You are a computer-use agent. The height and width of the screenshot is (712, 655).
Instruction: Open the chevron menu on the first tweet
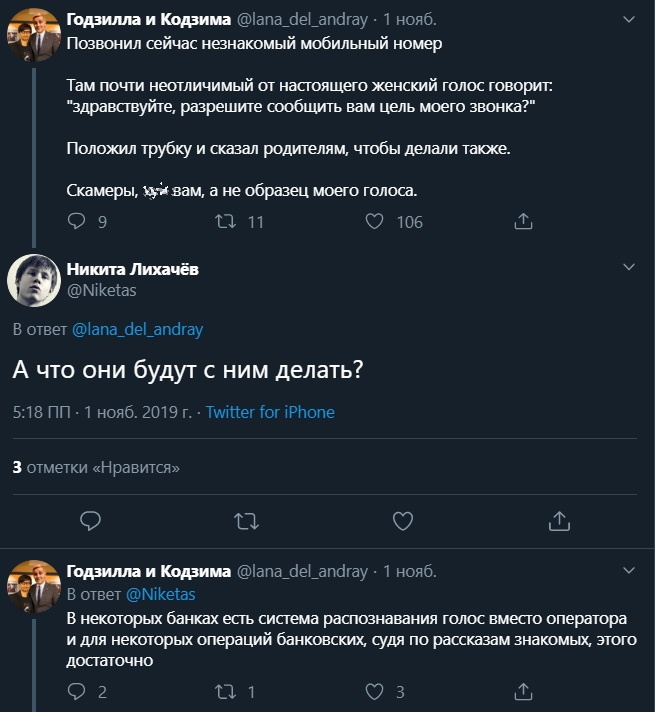pos(628,19)
